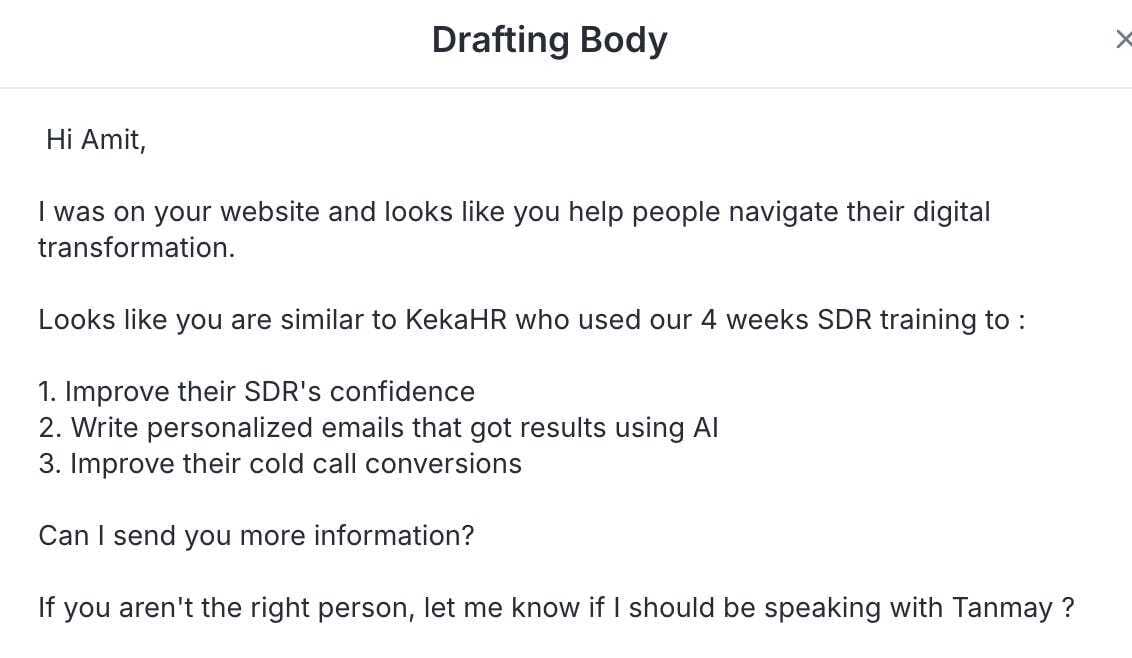This screenshot has width=1132, height=658.
Task: Click the name Tanmay in last line
Action: (1002, 608)
